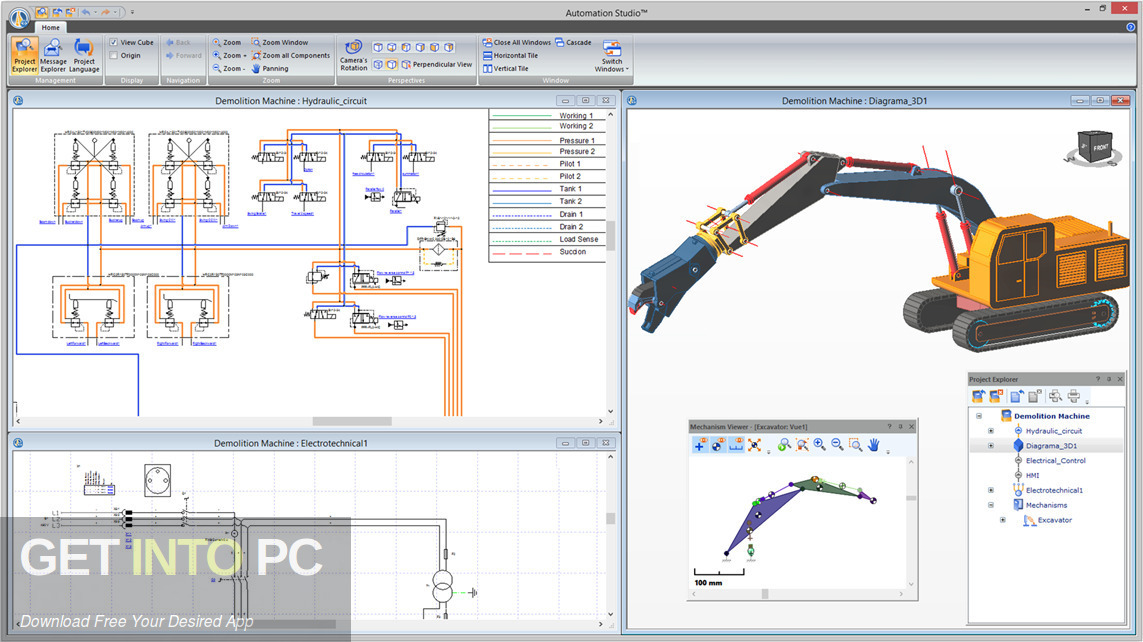
Task: Click the first project icon in Project Explorer toolbar
Action: [978, 396]
